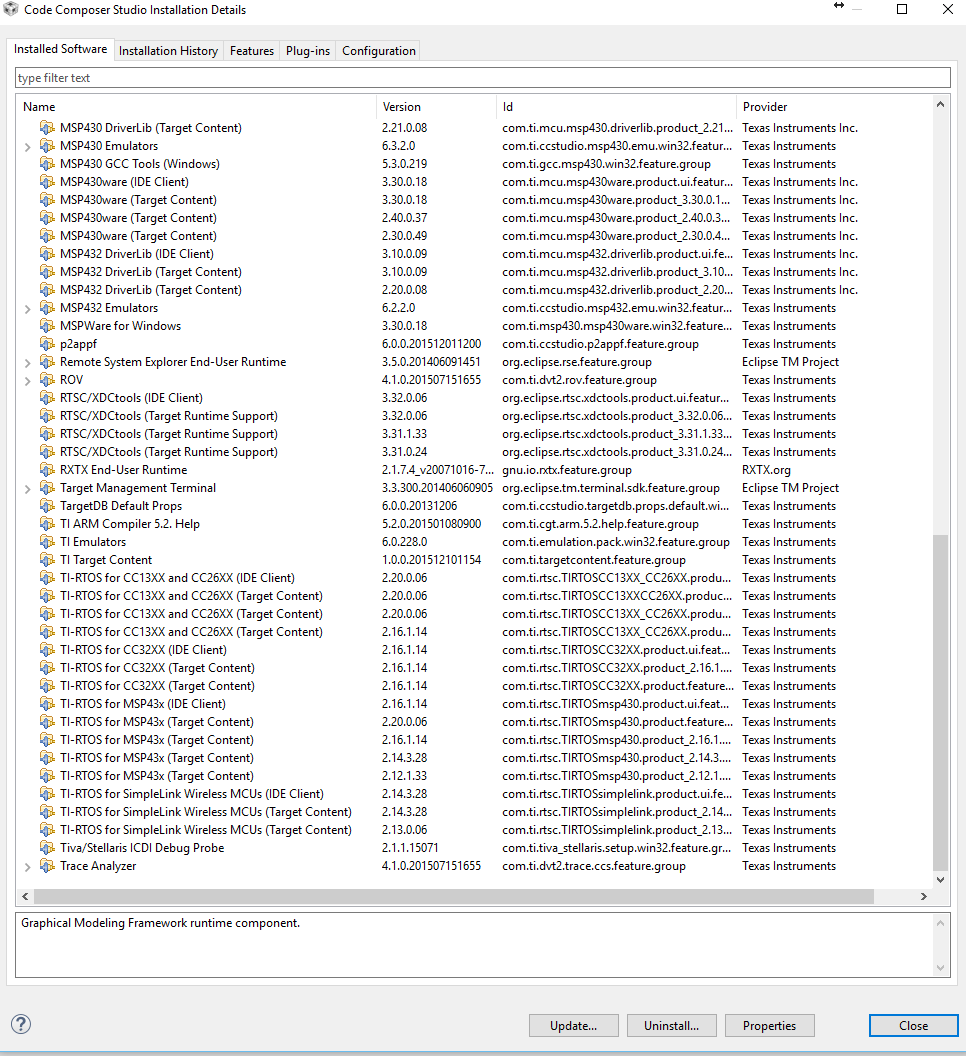Expand the Target Management Terminal node
The image size is (966, 1056).
(x=28, y=489)
